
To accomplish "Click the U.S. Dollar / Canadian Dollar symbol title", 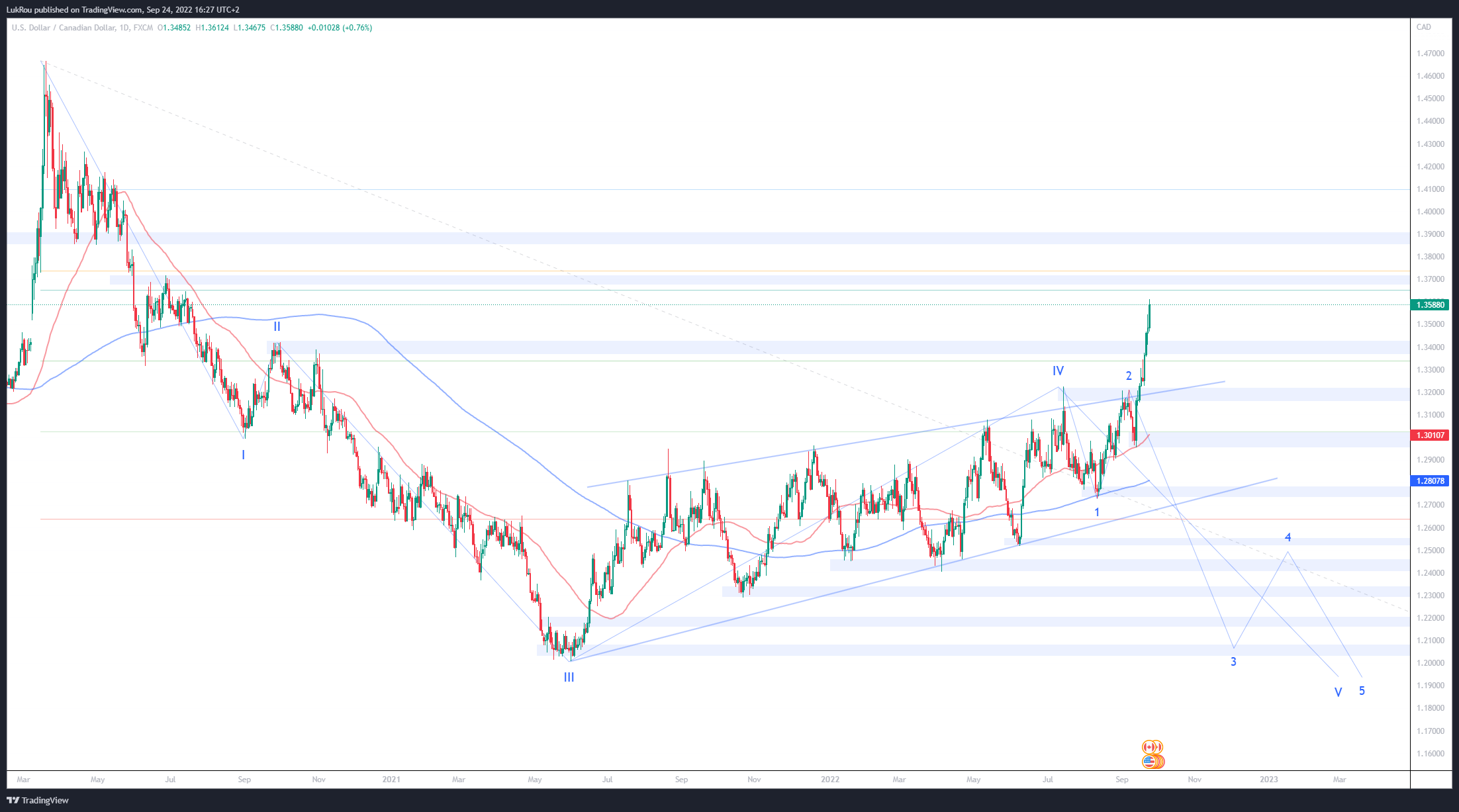I will [64, 28].
